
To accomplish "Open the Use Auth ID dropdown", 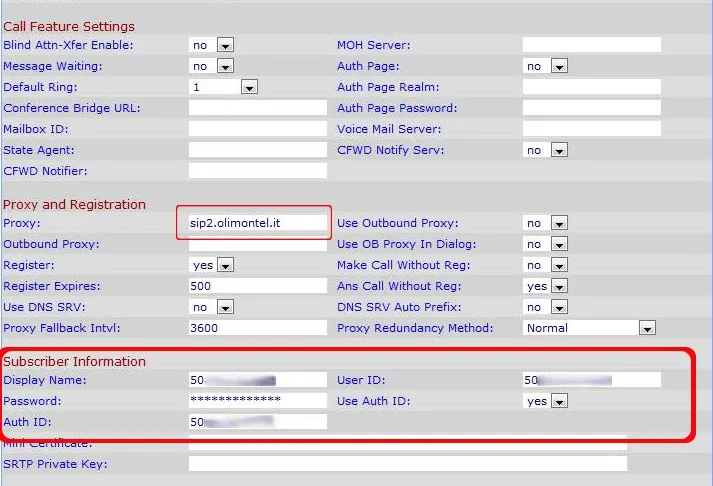I will coord(545,401).
